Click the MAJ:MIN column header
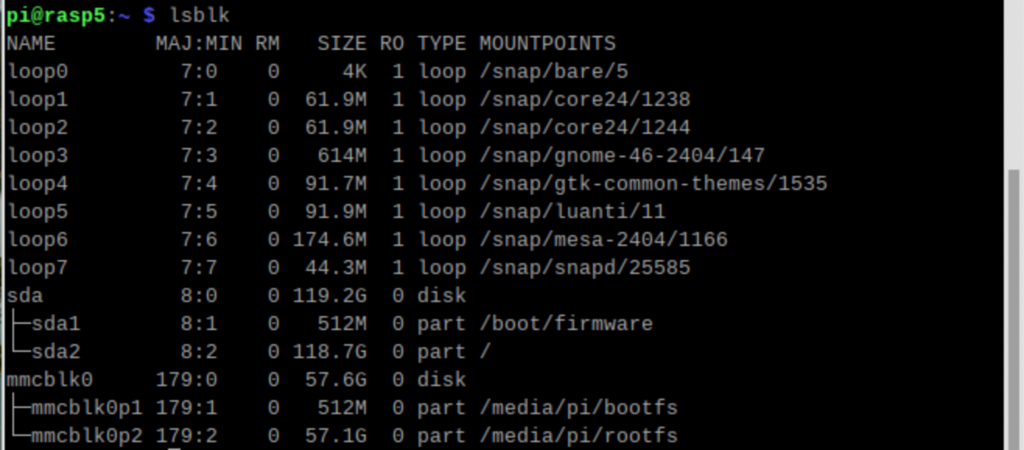The width and height of the screenshot is (1024, 450). coord(193,44)
